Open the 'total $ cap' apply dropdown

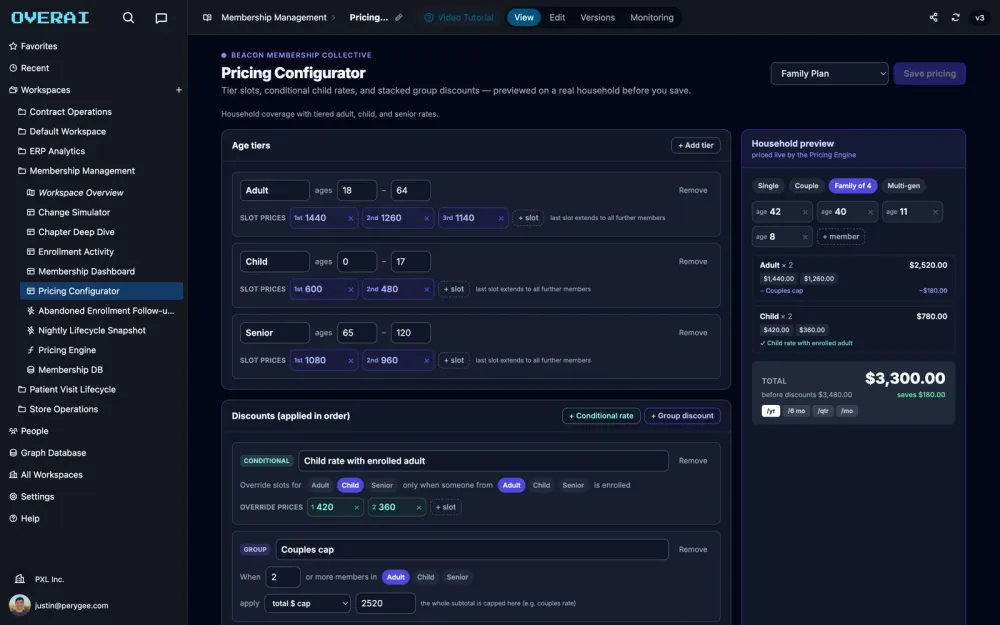pos(307,603)
